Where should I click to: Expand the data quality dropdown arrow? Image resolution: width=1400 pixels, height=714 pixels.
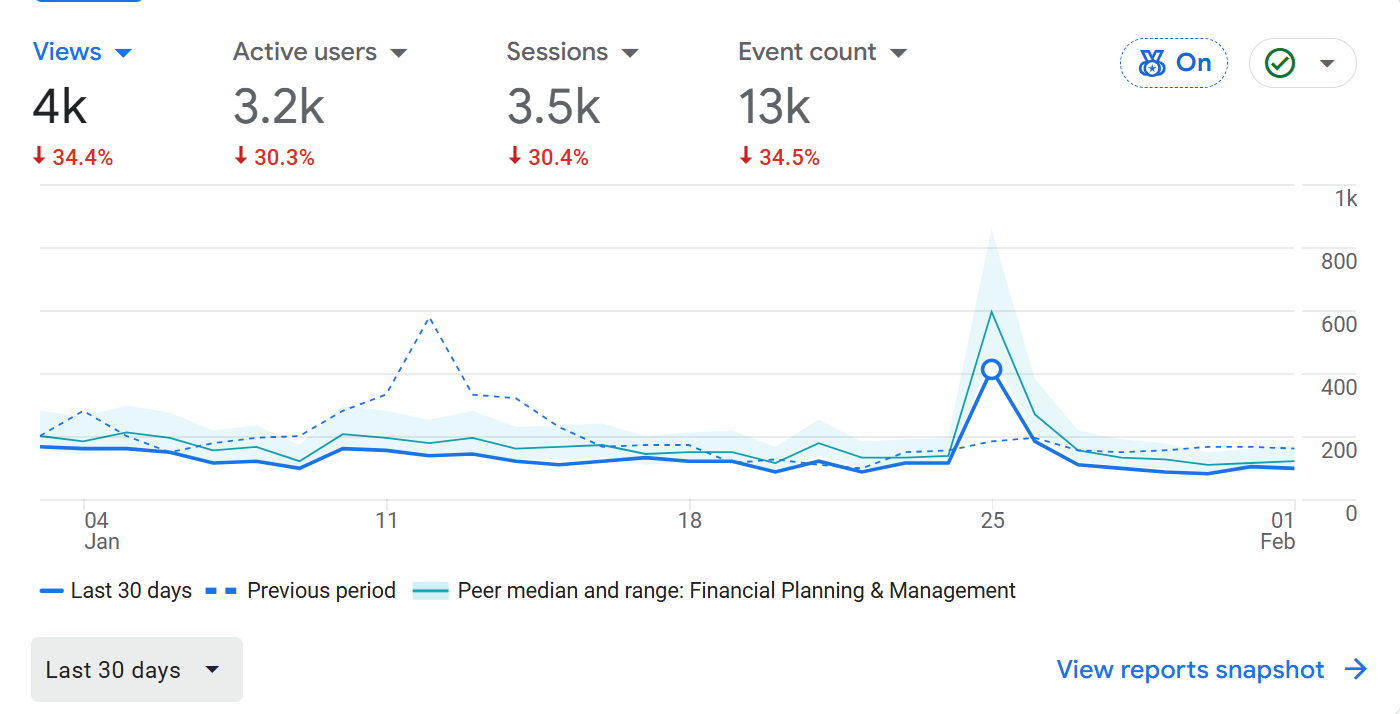pos(1327,64)
